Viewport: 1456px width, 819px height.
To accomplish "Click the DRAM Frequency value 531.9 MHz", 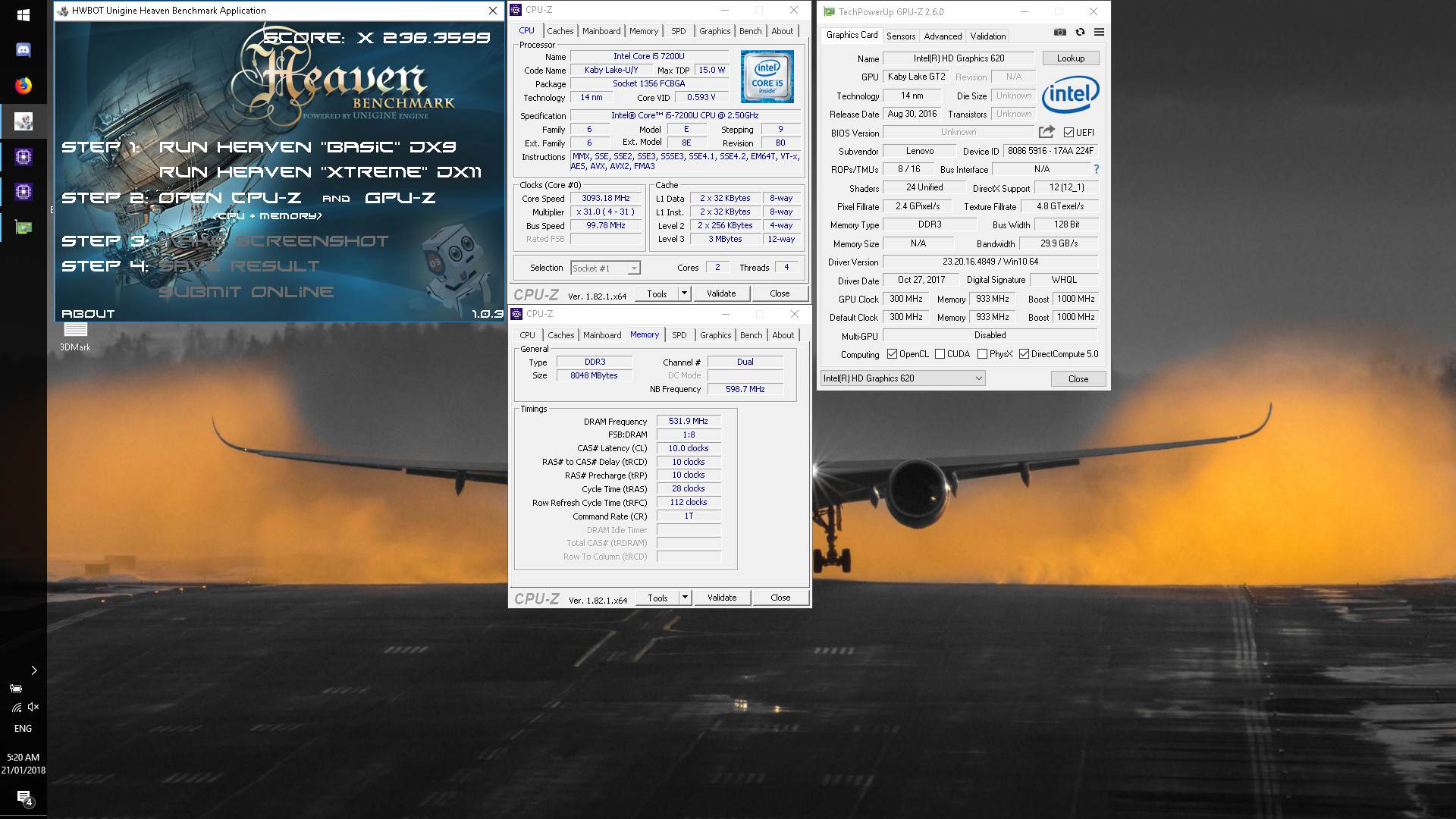I will [x=689, y=421].
